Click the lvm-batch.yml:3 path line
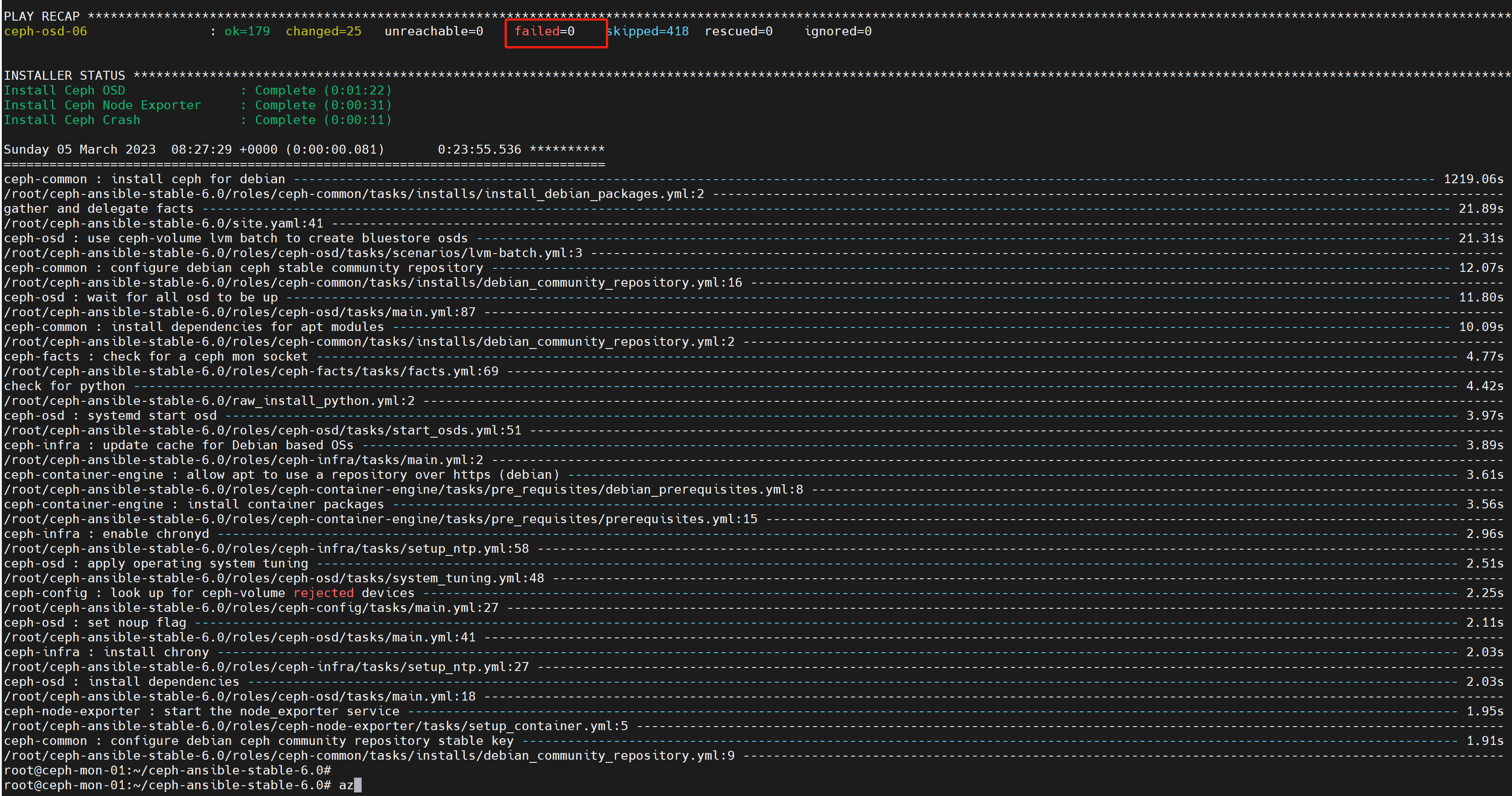 293,253
